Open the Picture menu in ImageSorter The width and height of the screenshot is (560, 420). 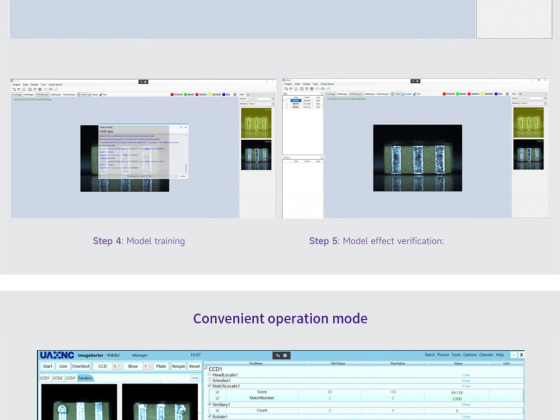pyautogui.click(x=443, y=355)
